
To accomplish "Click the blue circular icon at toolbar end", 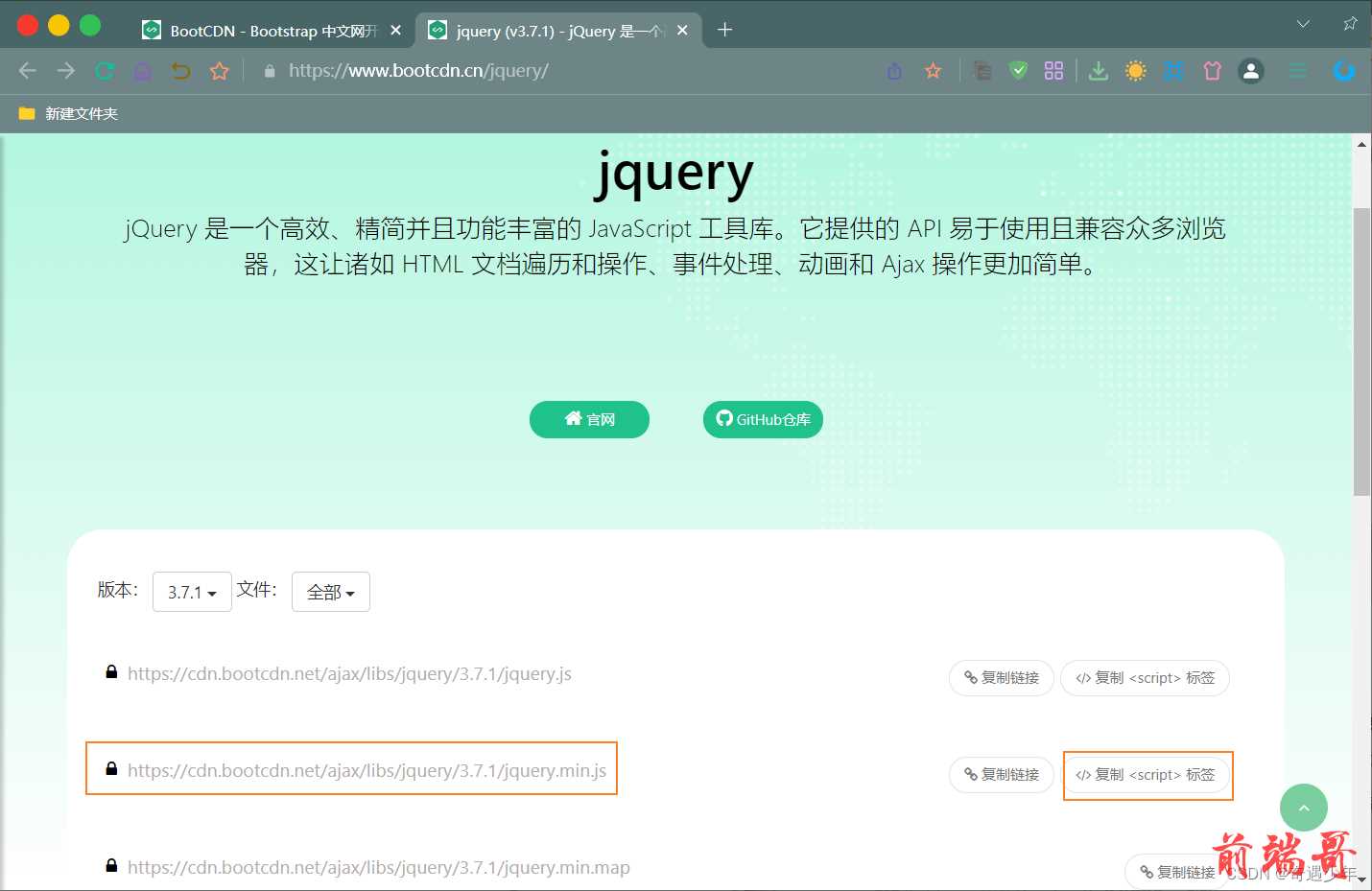I will [1344, 70].
